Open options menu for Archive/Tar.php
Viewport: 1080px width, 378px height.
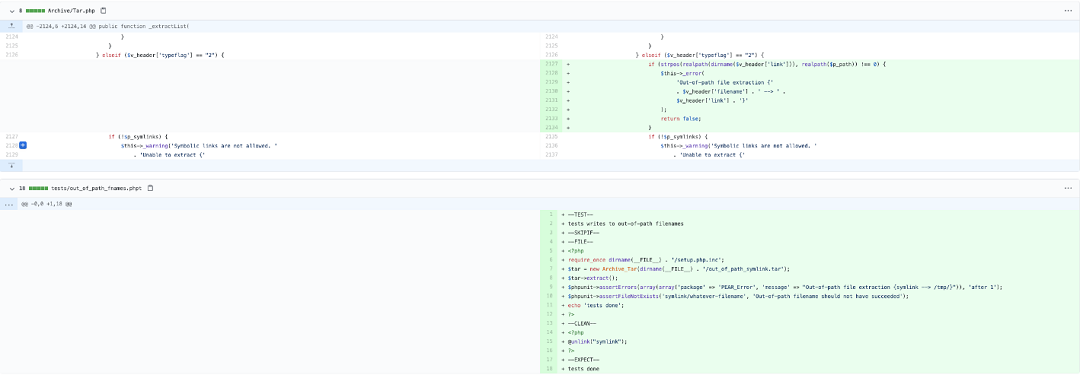tap(1068, 11)
